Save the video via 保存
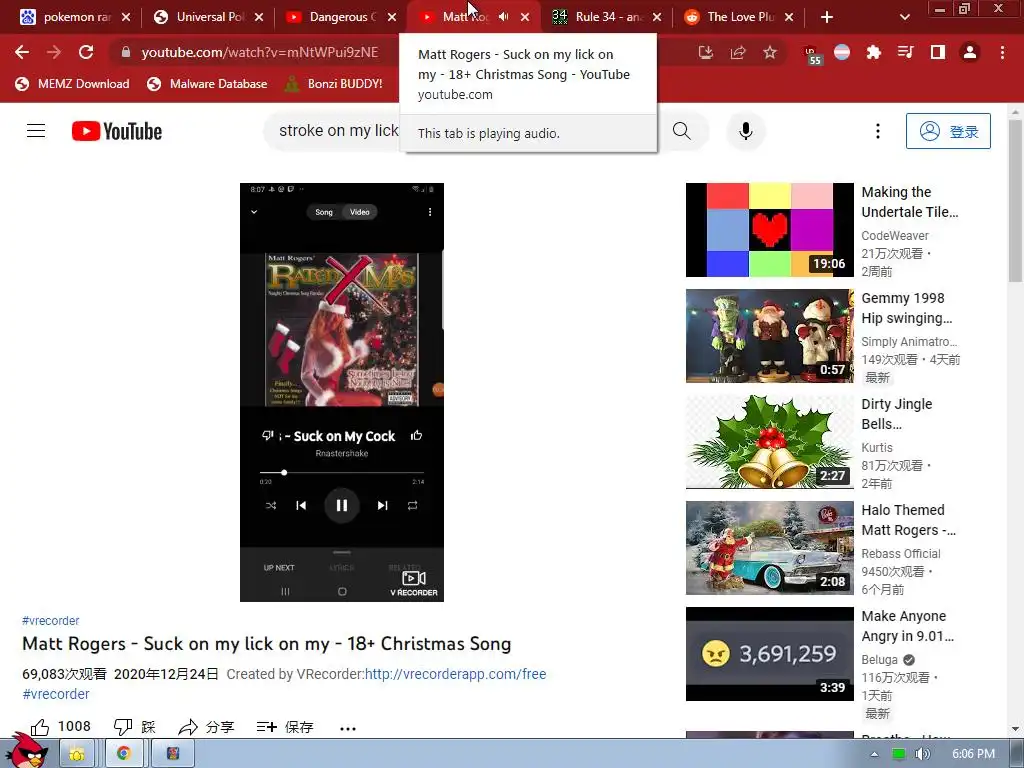The width and height of the screenshot is (1024, 768). point(285,727)
